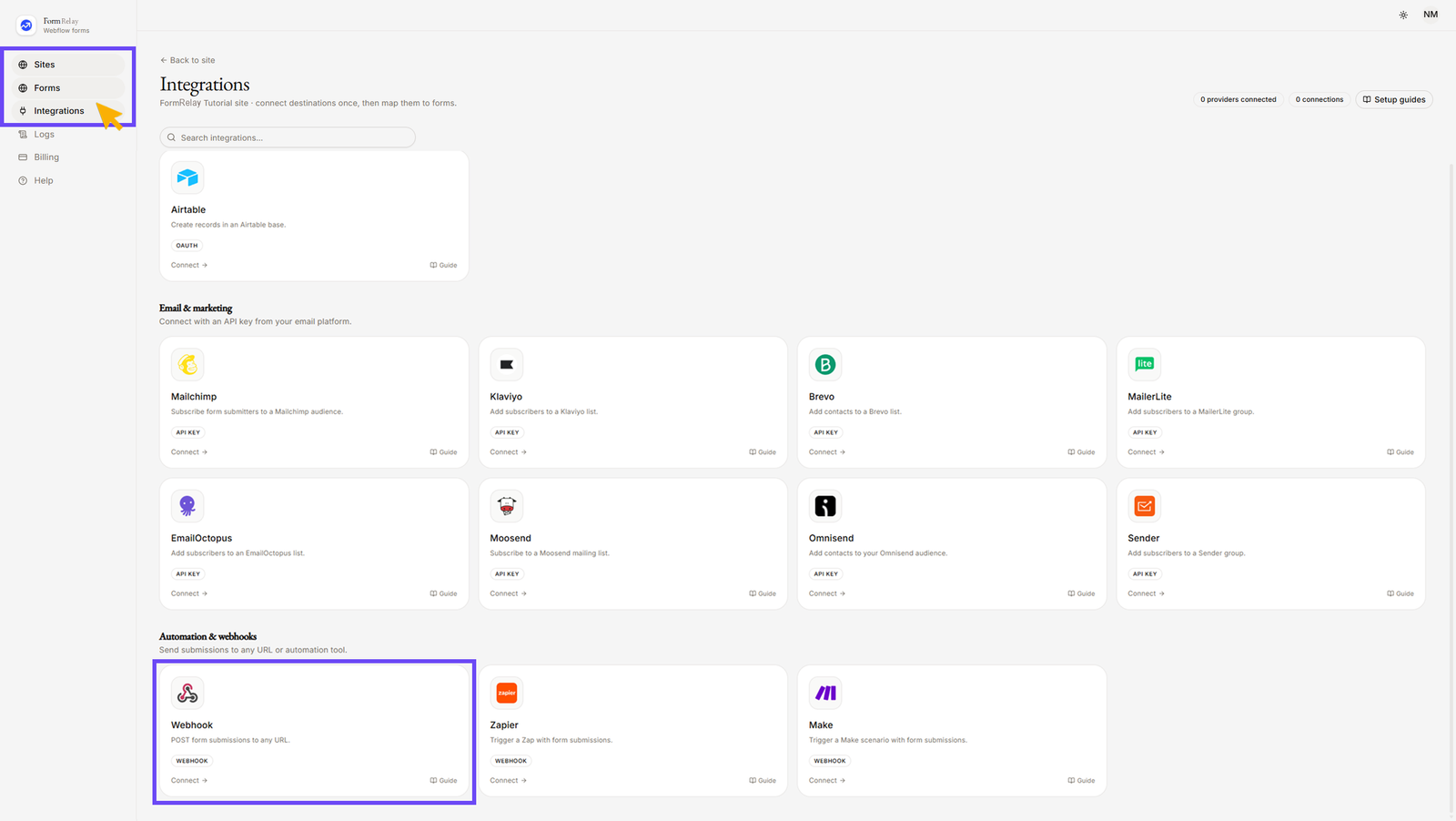Open Help in the sidebar
Screen dimensions: 1456x821
pos(68,181)
